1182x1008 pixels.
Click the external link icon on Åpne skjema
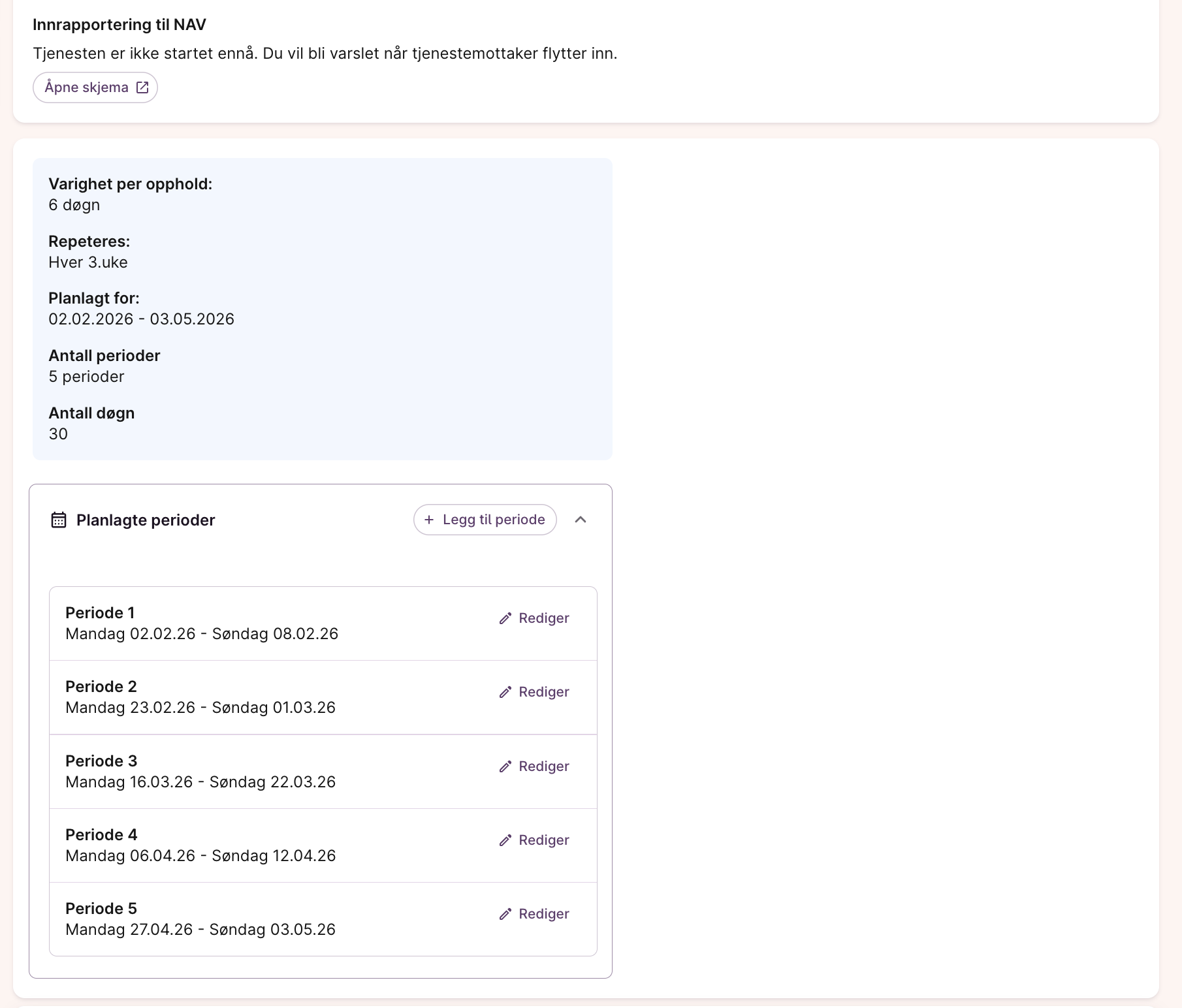click(142, 87)
